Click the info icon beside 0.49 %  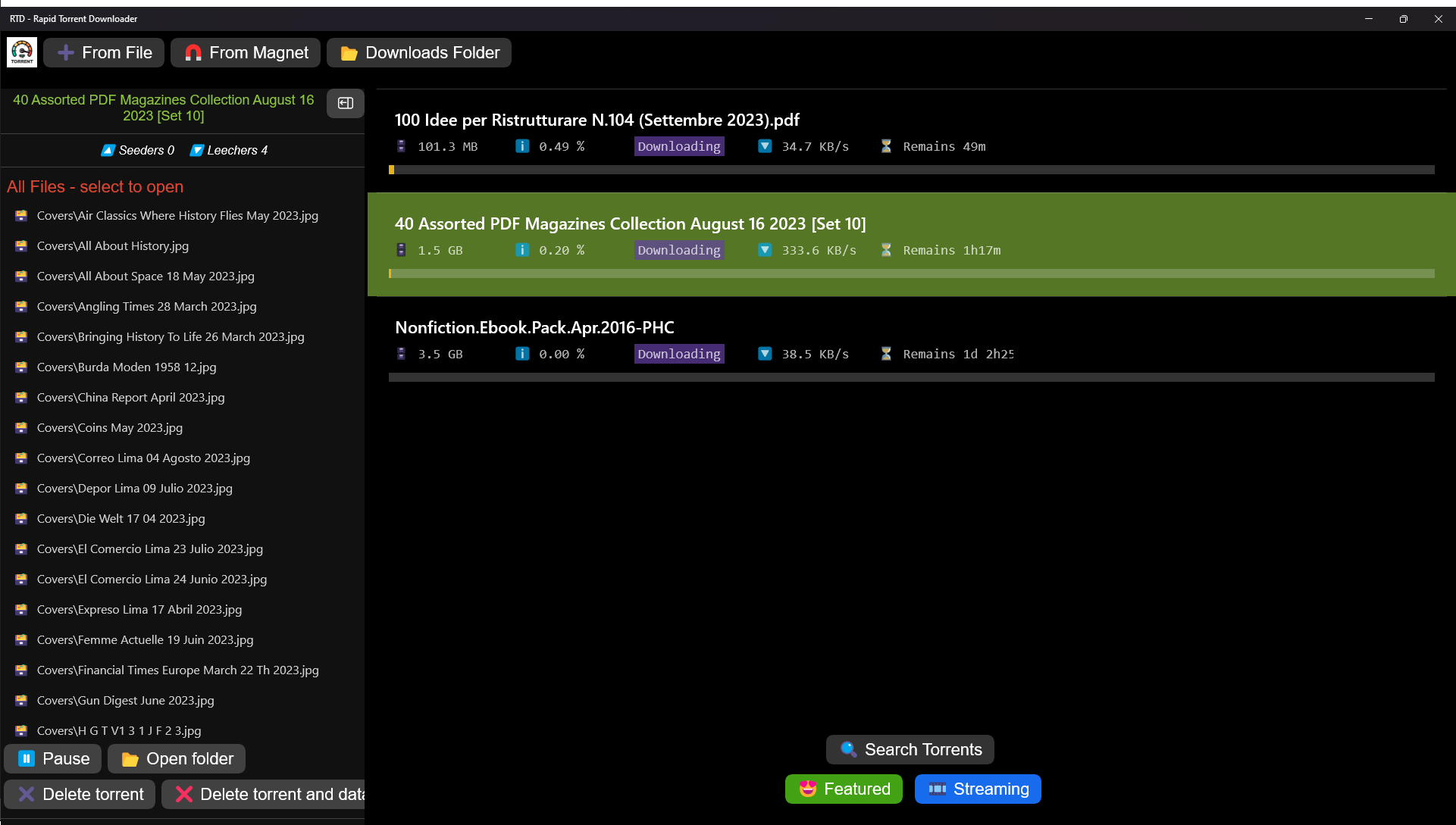pyautogui.click(x=522, y=146)
